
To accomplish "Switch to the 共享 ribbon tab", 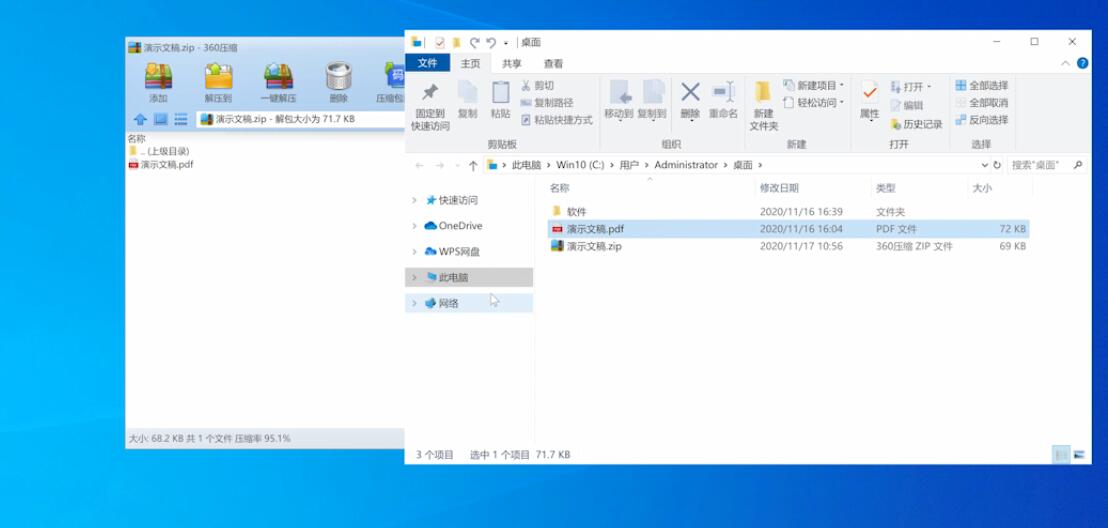I will click(512, 63).
